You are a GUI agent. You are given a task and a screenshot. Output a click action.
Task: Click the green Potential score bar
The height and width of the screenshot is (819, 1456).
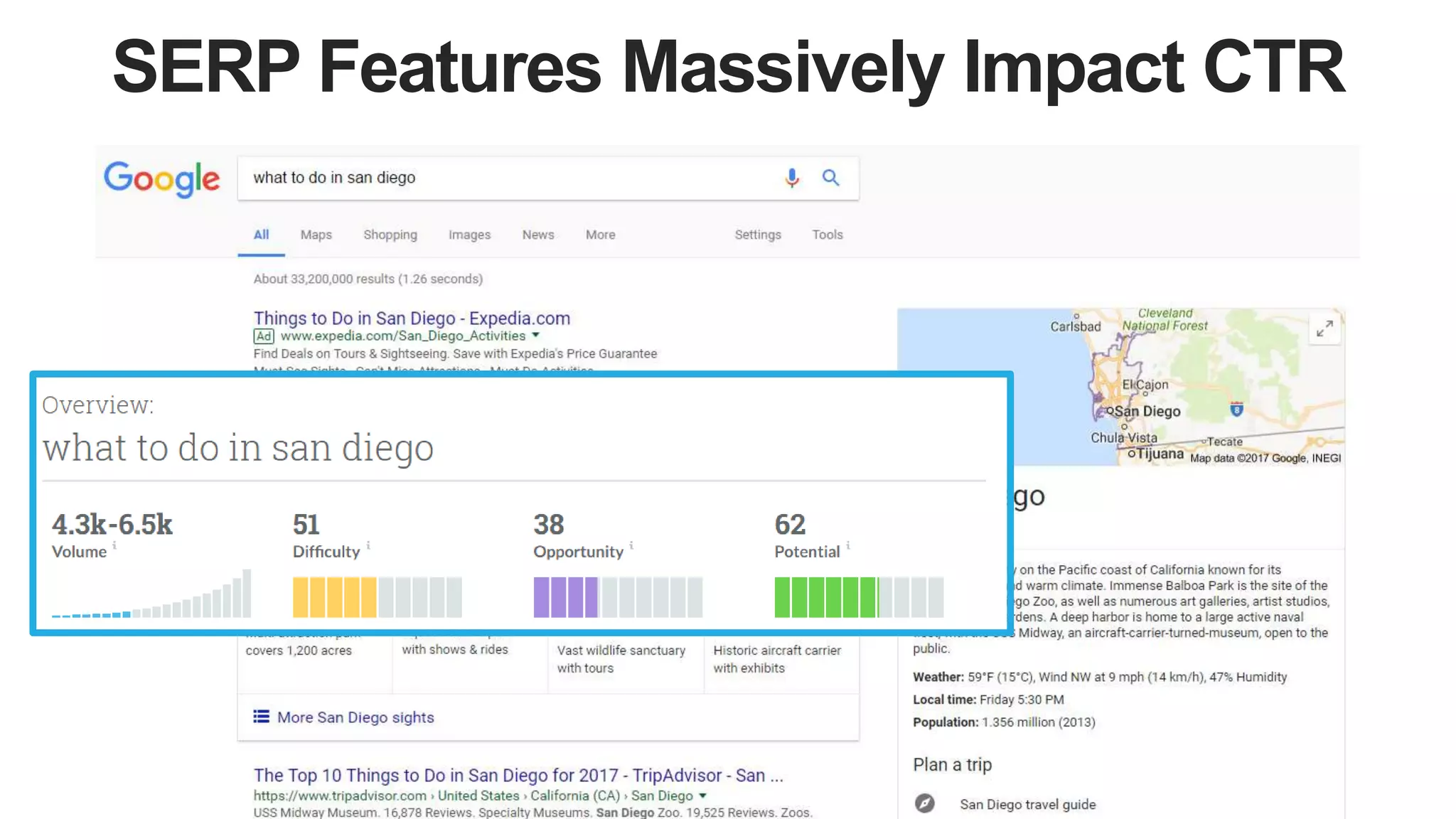tap(859, 597)
